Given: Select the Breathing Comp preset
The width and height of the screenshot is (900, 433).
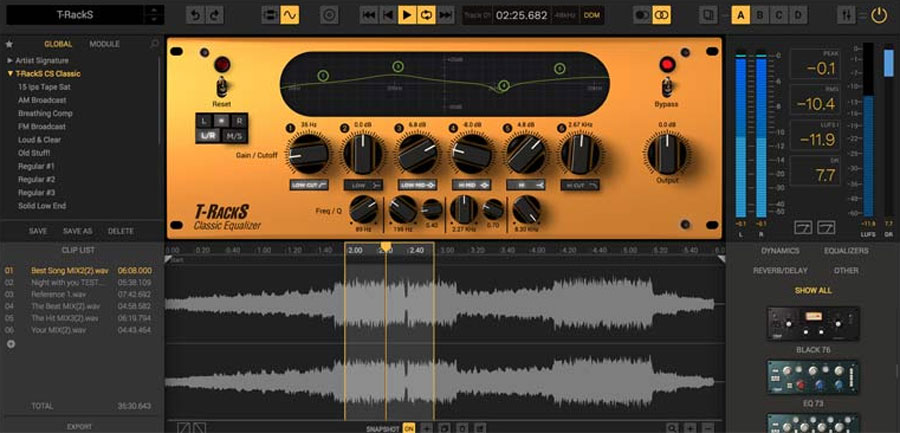Looking at the screenshot, I should tap(45, 113).
